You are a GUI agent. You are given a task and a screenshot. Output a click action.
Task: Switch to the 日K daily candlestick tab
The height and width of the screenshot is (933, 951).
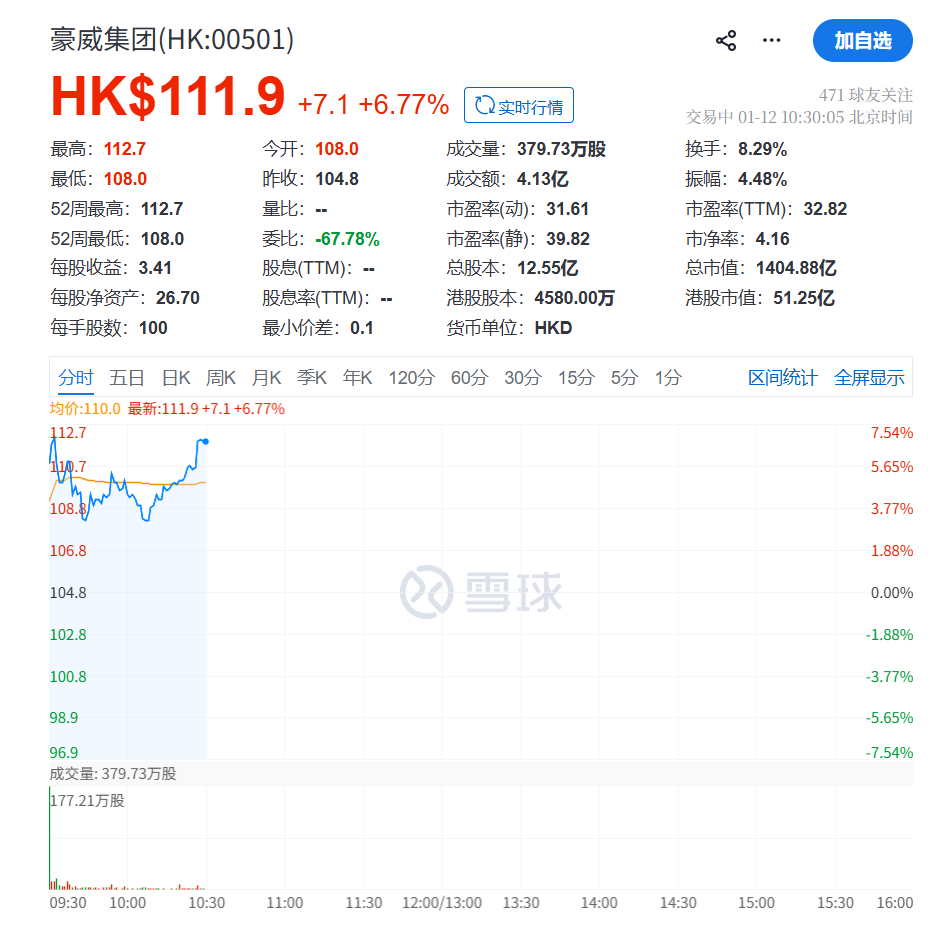click(175, 378)
